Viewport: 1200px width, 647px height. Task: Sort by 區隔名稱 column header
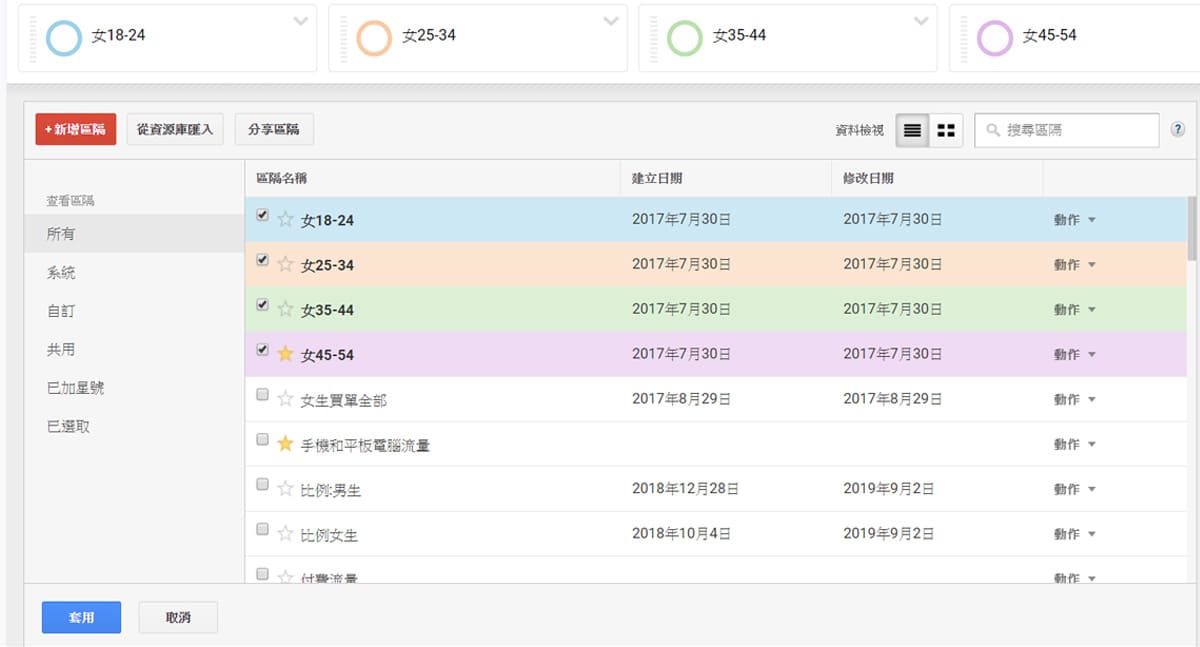[x=432, y=178]
